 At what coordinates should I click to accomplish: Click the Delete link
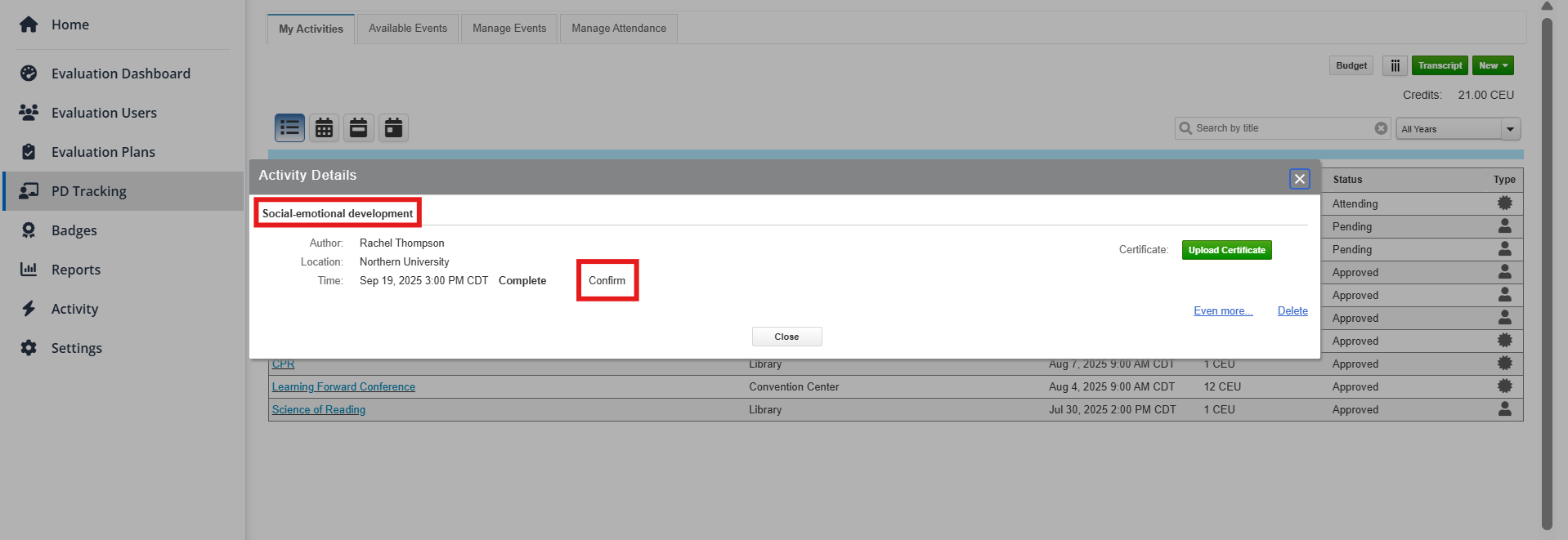tap(1292, 310)
